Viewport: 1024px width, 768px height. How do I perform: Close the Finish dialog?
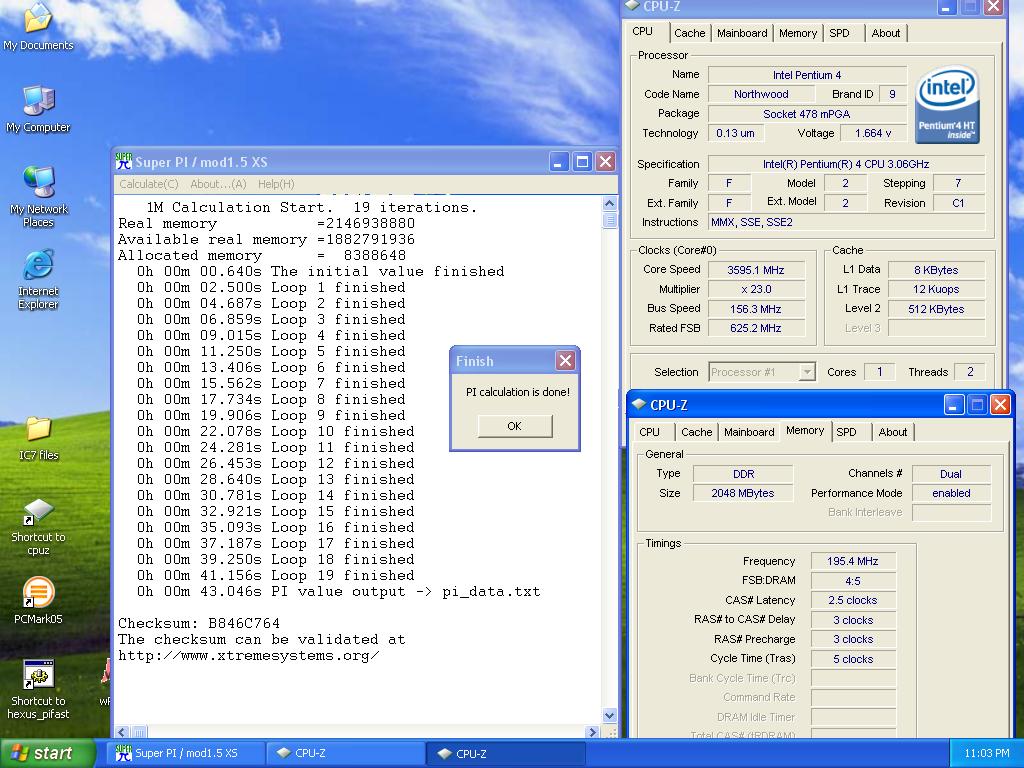[566, 360]
